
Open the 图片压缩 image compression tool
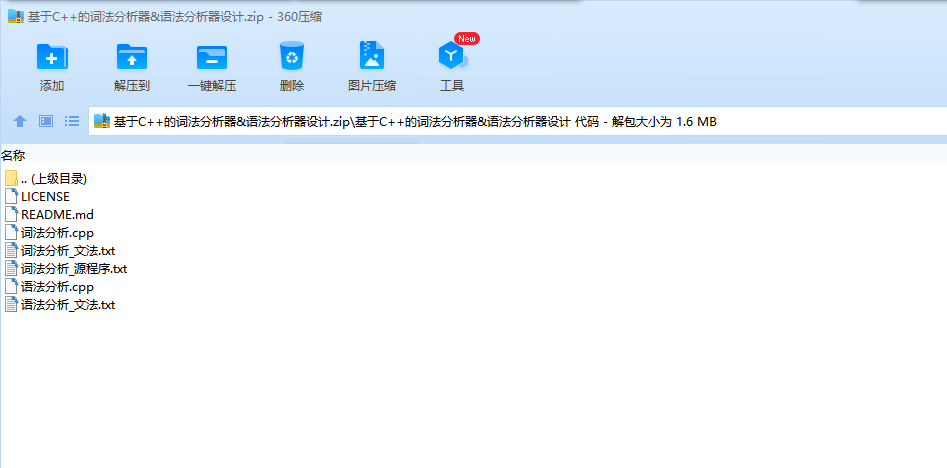[x=372, y=56]
